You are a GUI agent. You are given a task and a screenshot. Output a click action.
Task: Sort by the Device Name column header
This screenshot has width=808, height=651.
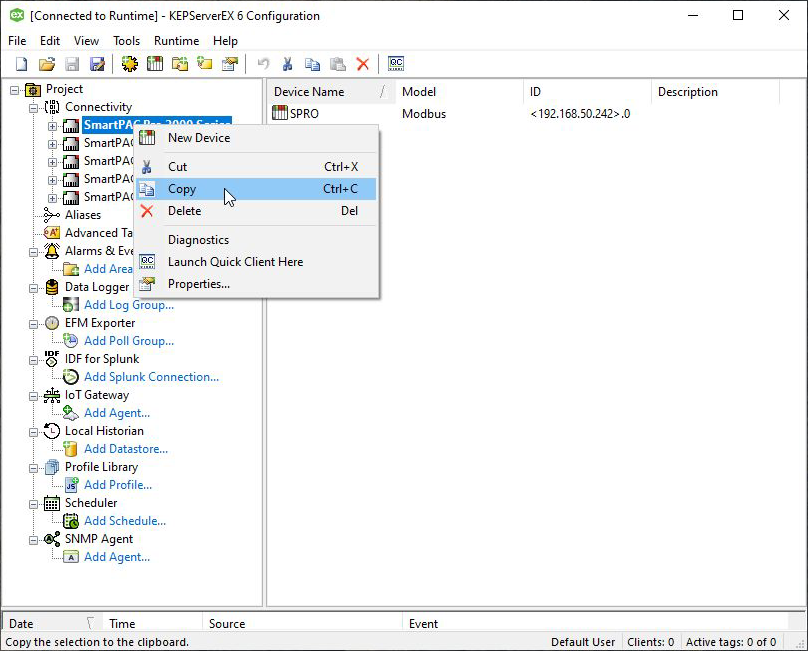[x=309, y=92]
